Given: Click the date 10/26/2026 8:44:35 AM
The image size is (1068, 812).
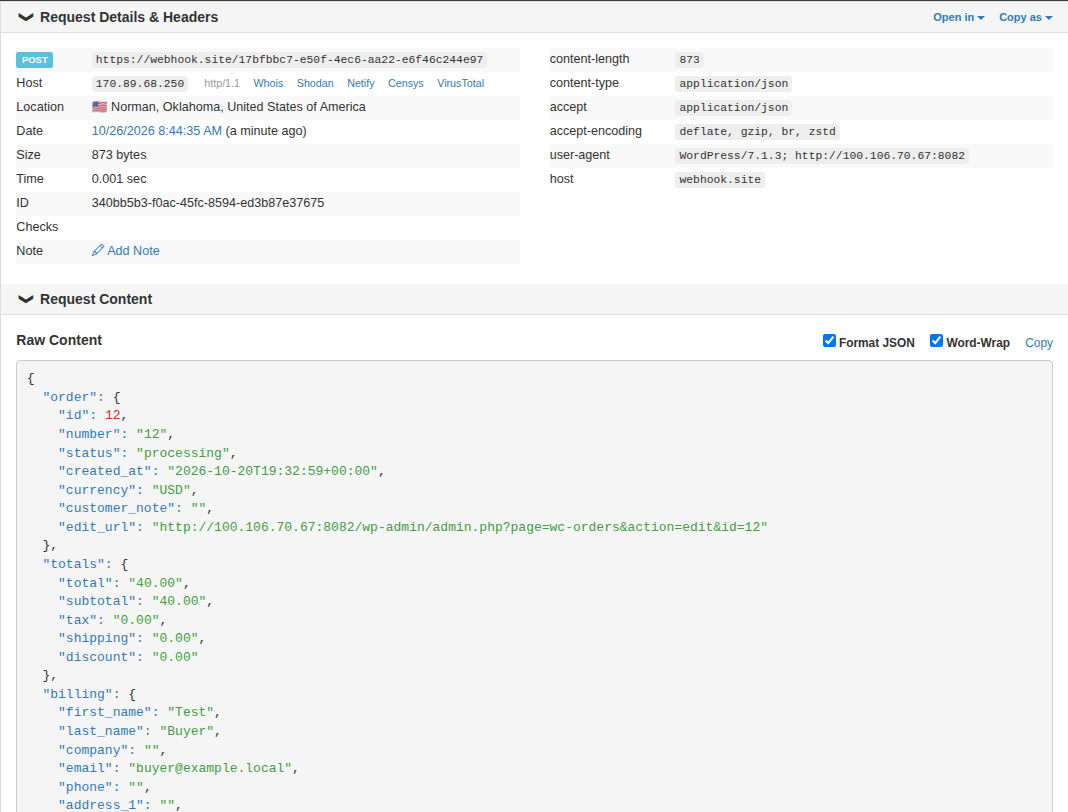Looking at the screenshot, I should [x=157, y=131].
